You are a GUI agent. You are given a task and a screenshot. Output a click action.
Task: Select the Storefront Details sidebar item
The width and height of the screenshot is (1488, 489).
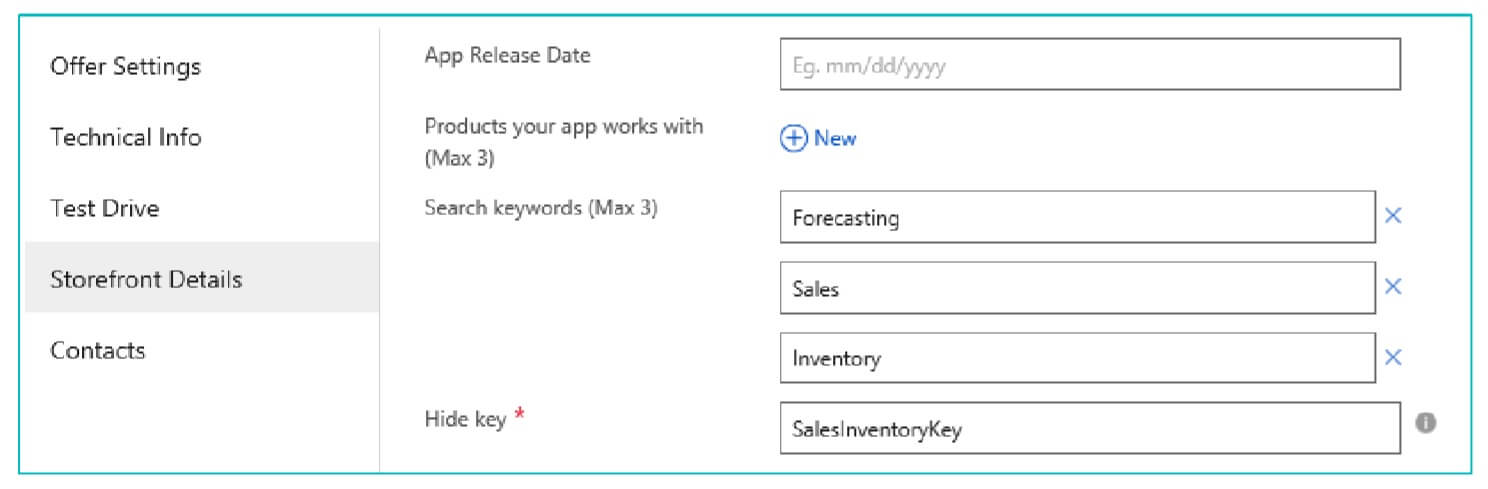click(x=202, y=278)
